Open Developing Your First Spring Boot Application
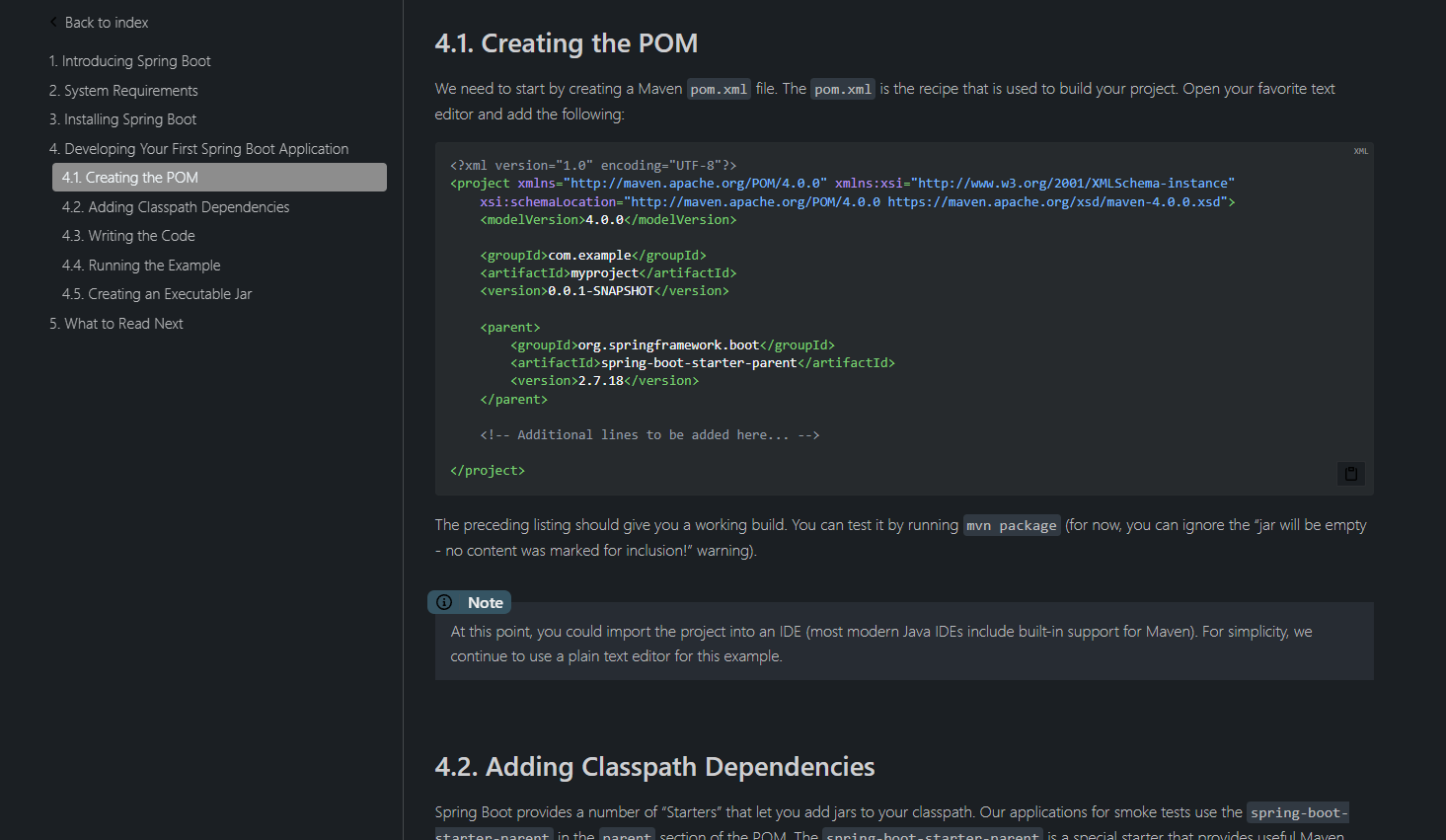 click(x=198, y=149)
